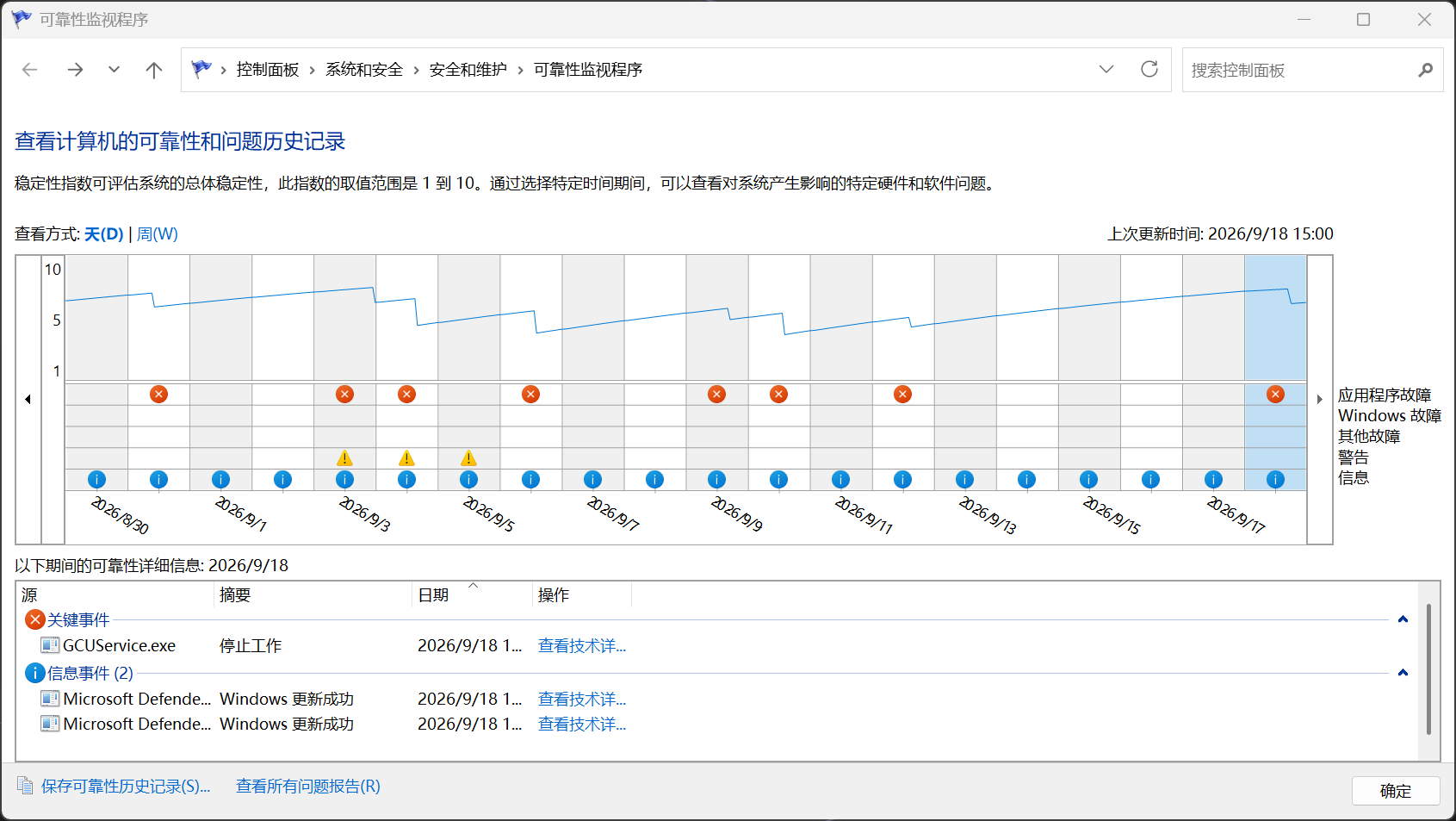The width and height of the screenshot is (1456, 821).
Task: Go back with the back arrow
Action: coord(30,70)
